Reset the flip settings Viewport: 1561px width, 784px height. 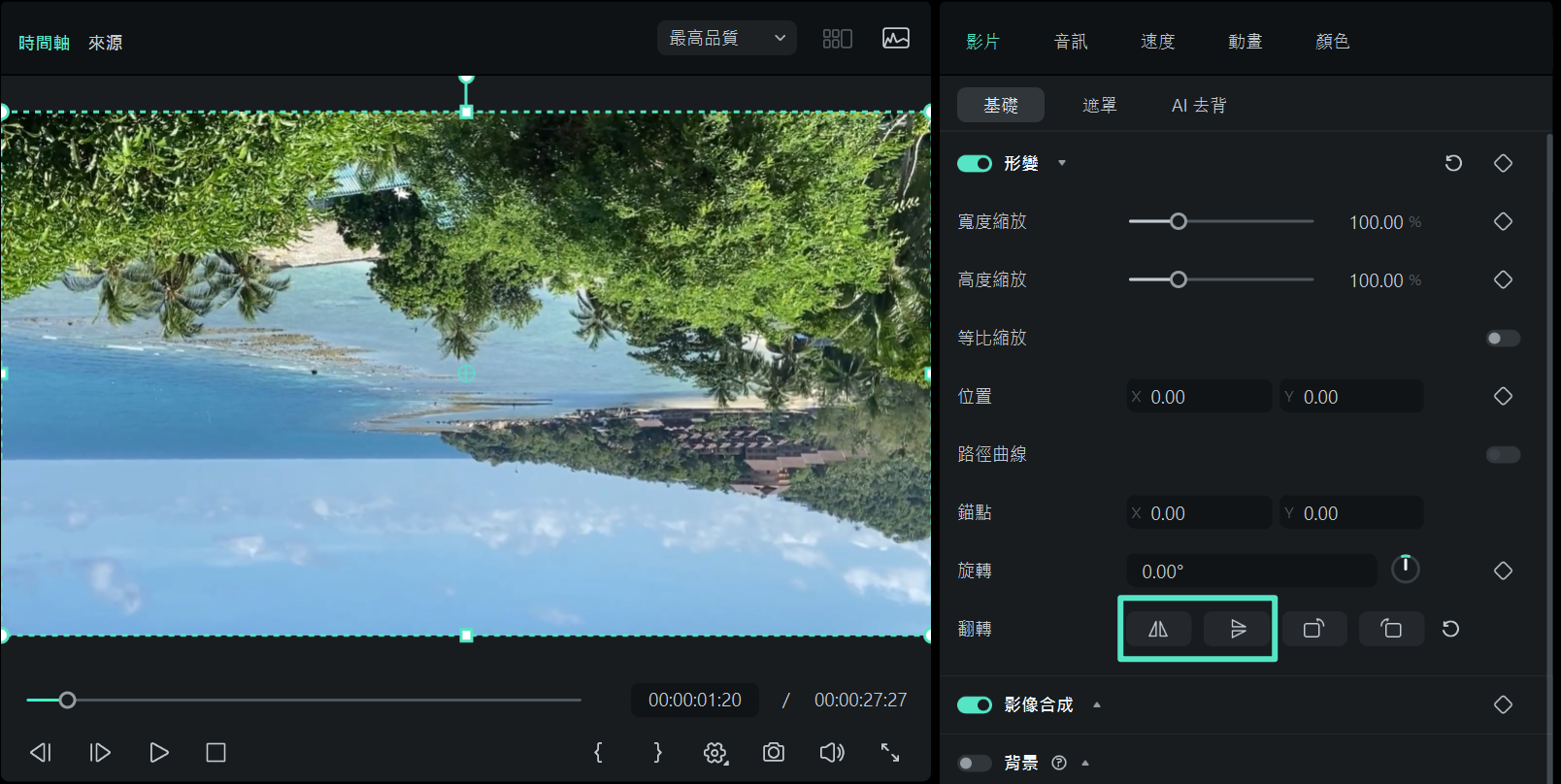[1451, 629]
